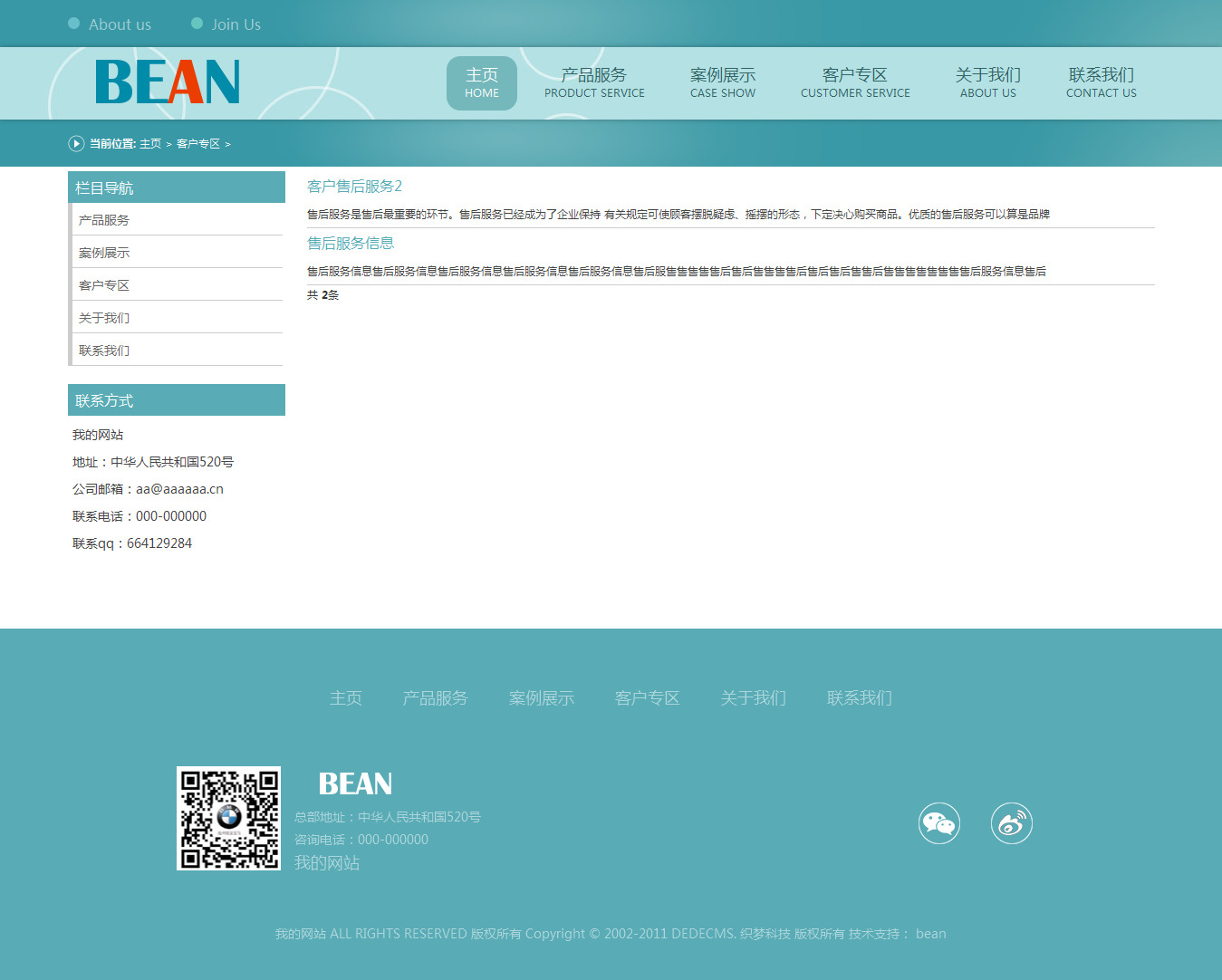The width and height of the screenshot is (1222, 980).
Task: Select 产品服务 in sidebar navigation
Action: click(x=104, y=220)
